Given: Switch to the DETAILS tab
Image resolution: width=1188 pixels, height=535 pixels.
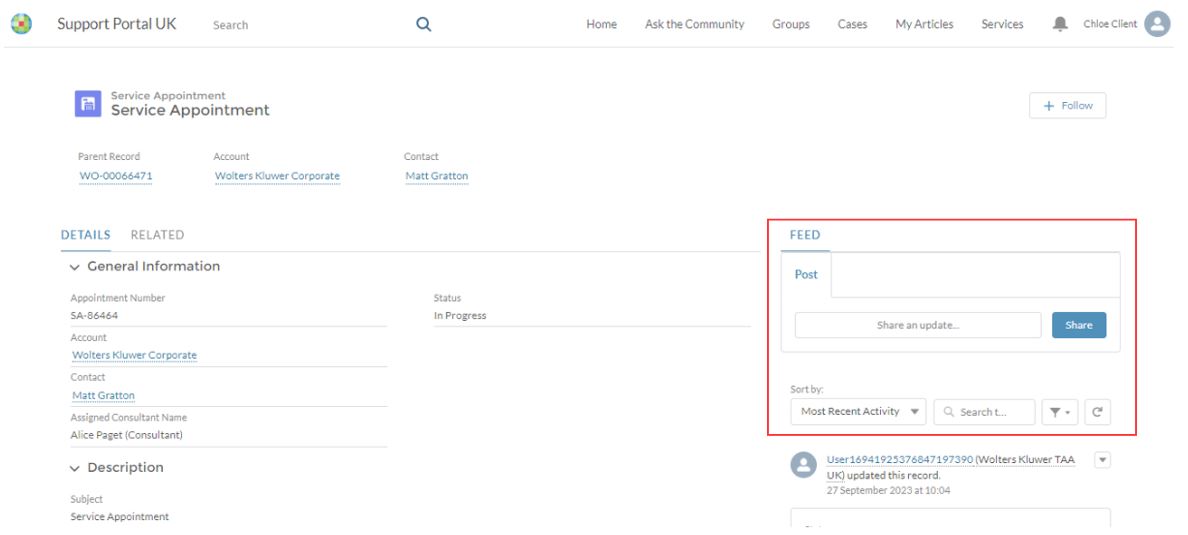Looking at the screenshot, I should pyautogui.click(x=86, y=235).
